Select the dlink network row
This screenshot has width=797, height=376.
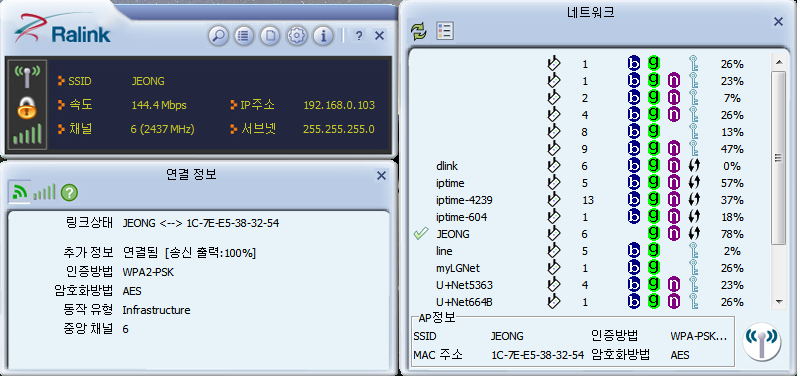coord(590,166)
